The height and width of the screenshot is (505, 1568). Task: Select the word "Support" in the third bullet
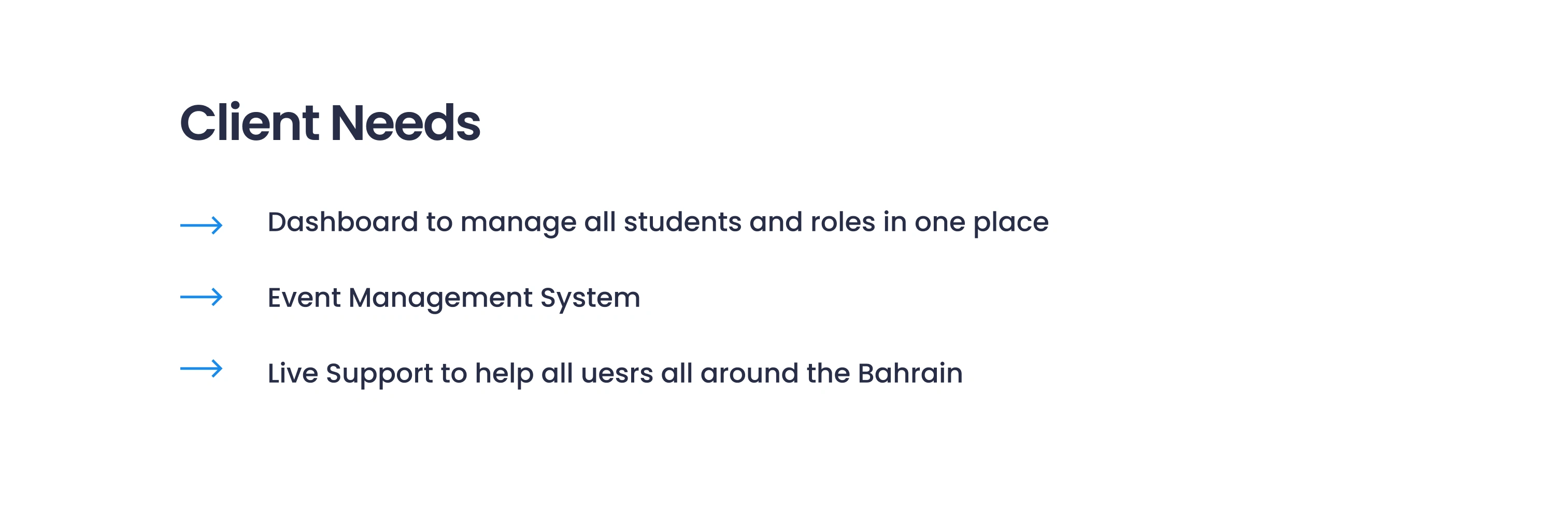pos(379,374)
